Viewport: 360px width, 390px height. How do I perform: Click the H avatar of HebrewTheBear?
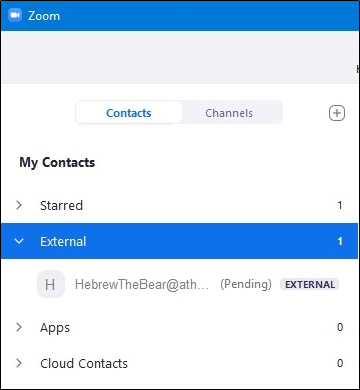(x=50, y=284)
